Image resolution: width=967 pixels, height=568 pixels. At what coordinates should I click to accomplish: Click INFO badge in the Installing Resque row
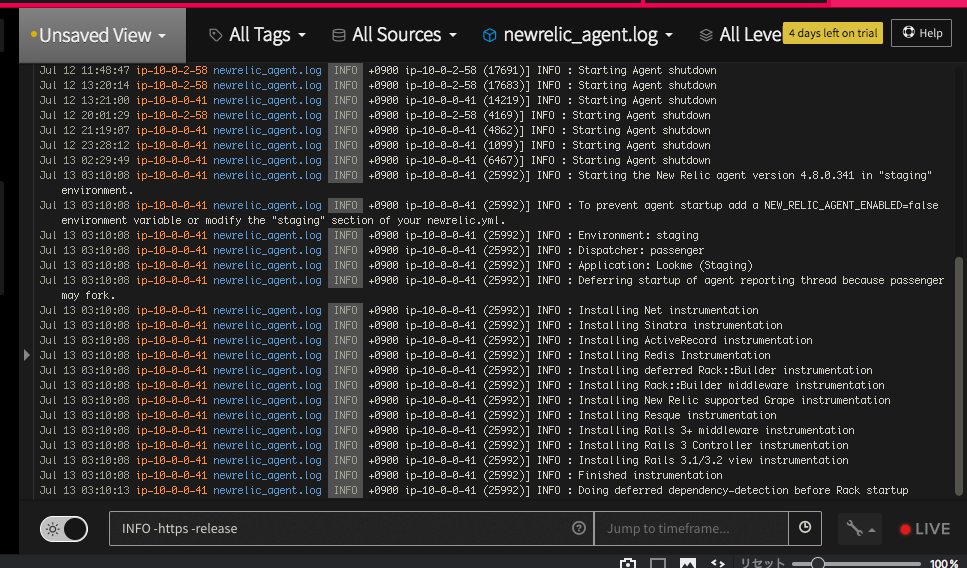coord(345,415)
